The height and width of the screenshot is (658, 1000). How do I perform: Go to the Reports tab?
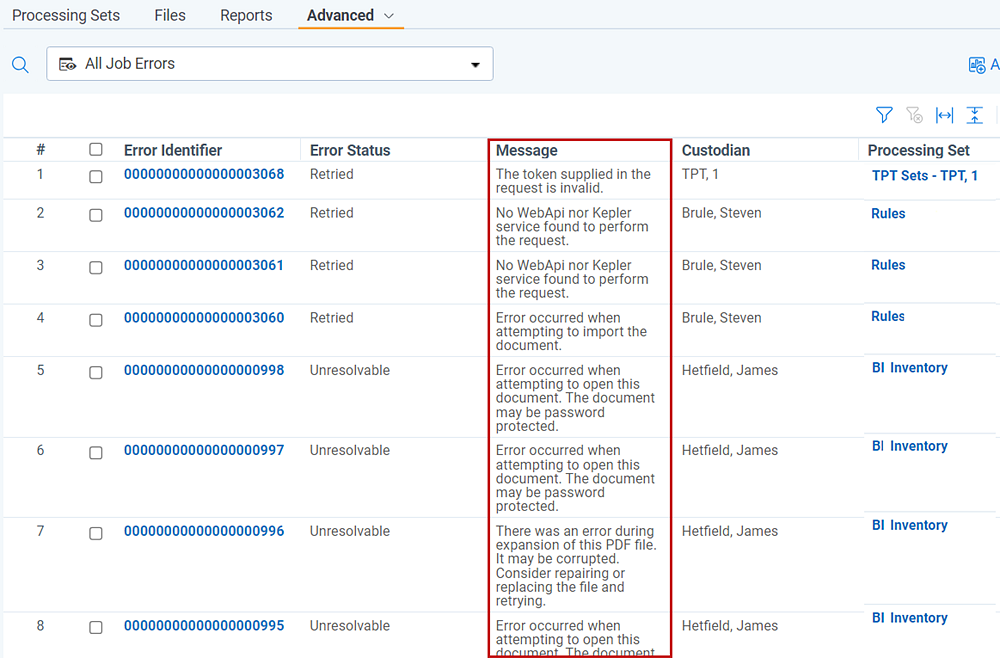pos(246,15)
